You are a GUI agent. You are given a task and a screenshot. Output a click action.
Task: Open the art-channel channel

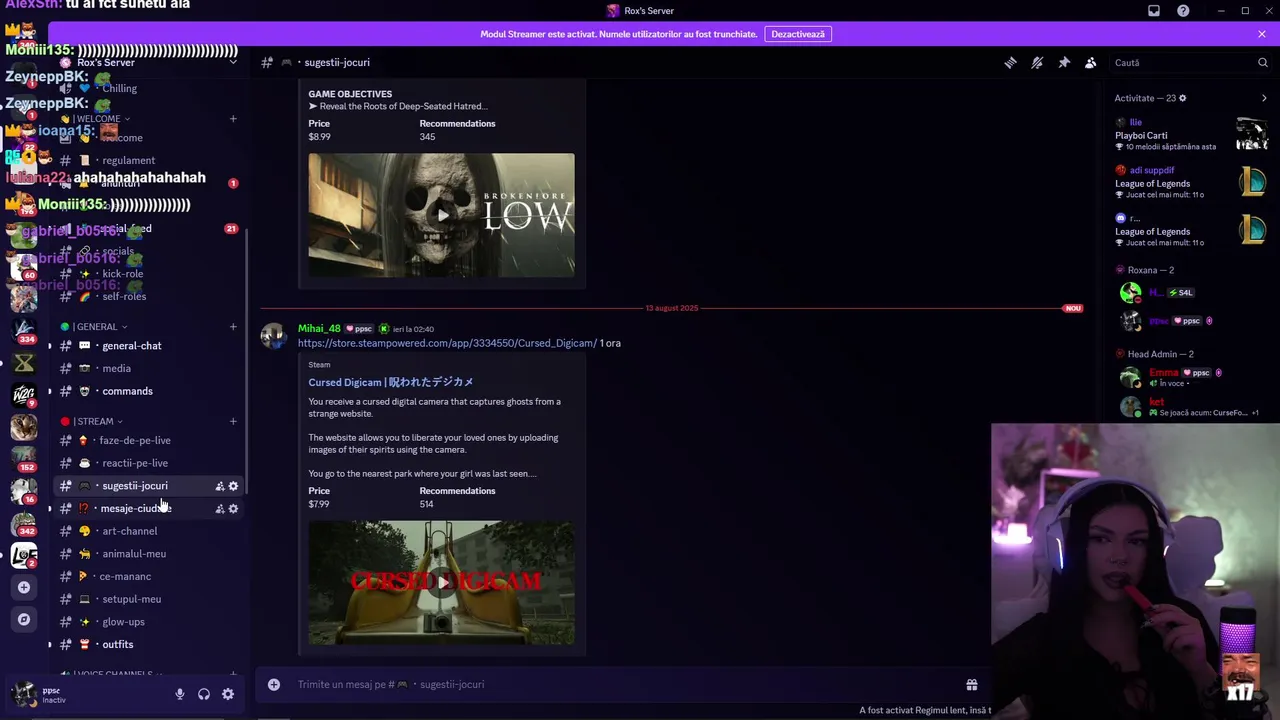click(x=148, y=532)
